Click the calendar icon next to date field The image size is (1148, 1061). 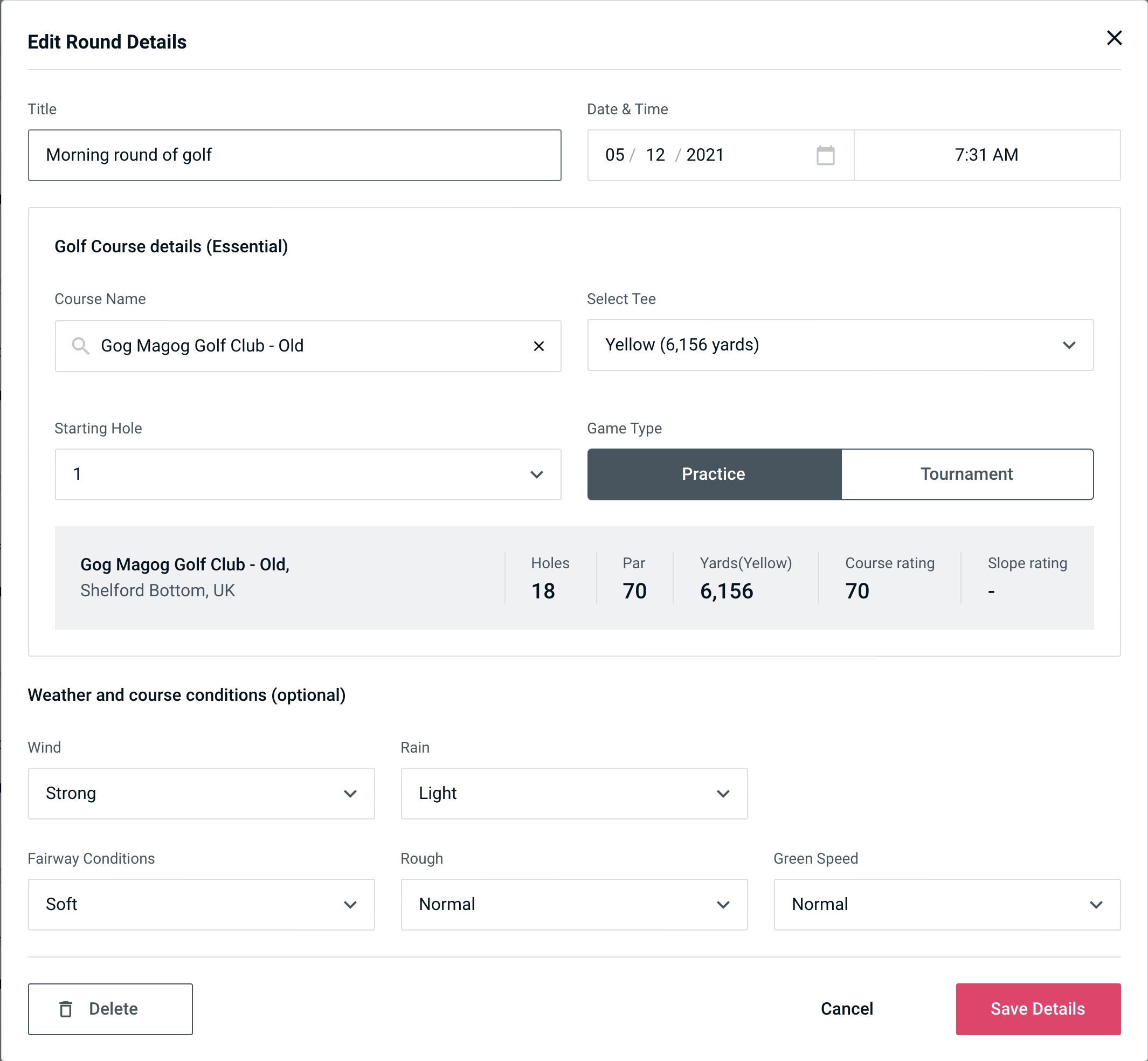pyautogui.click(x=826, y=155)
